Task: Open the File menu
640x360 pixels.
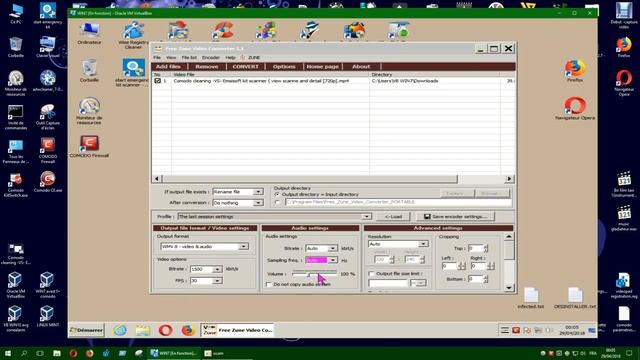Action: click(x=157, y=58)
